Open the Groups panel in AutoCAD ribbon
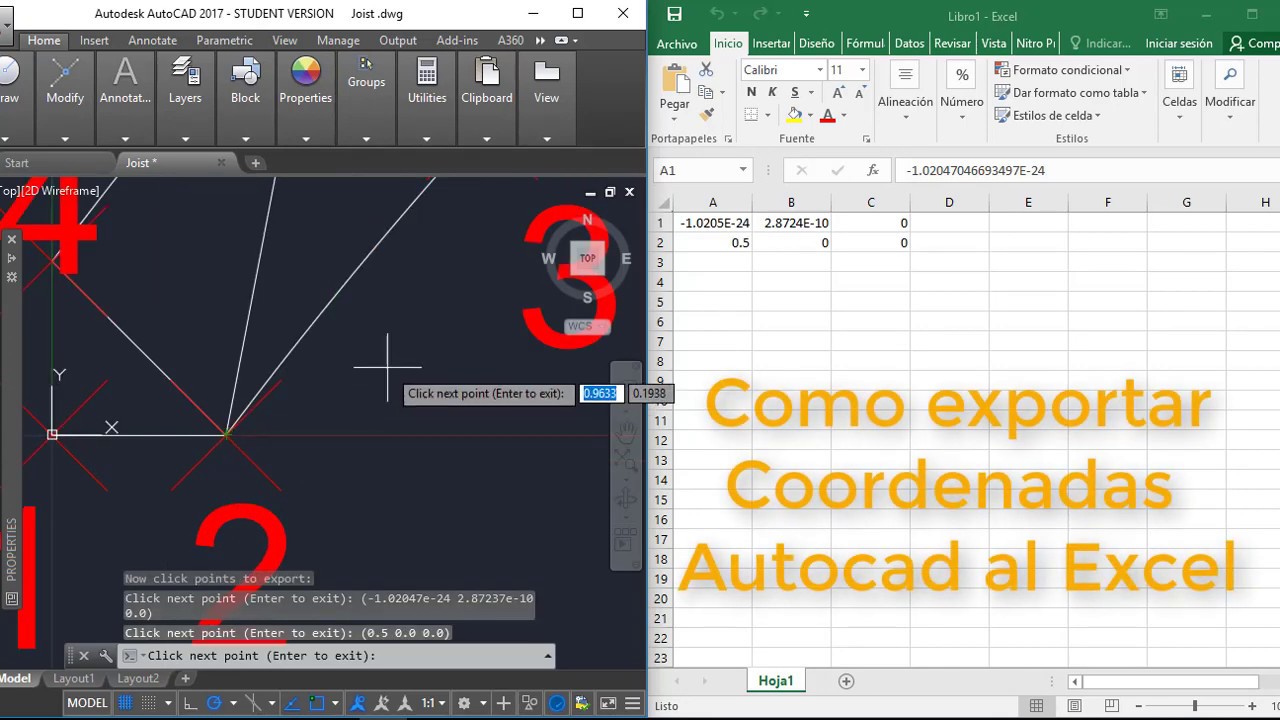1280x720 pixels. click(x=366, y=98)
